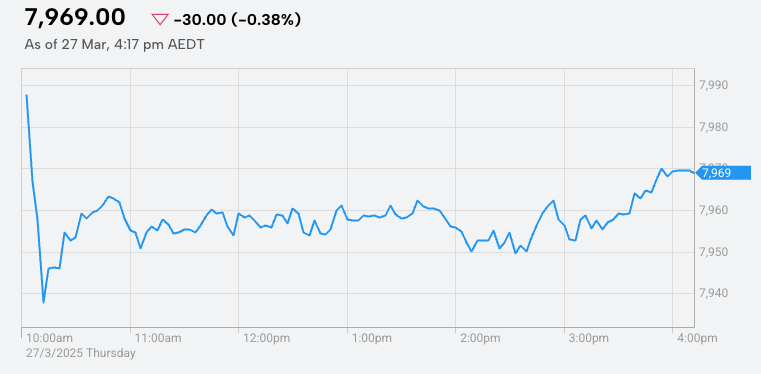Click the 7,940 price axis label
Screen dimensions: 761x374
point(713,293)
